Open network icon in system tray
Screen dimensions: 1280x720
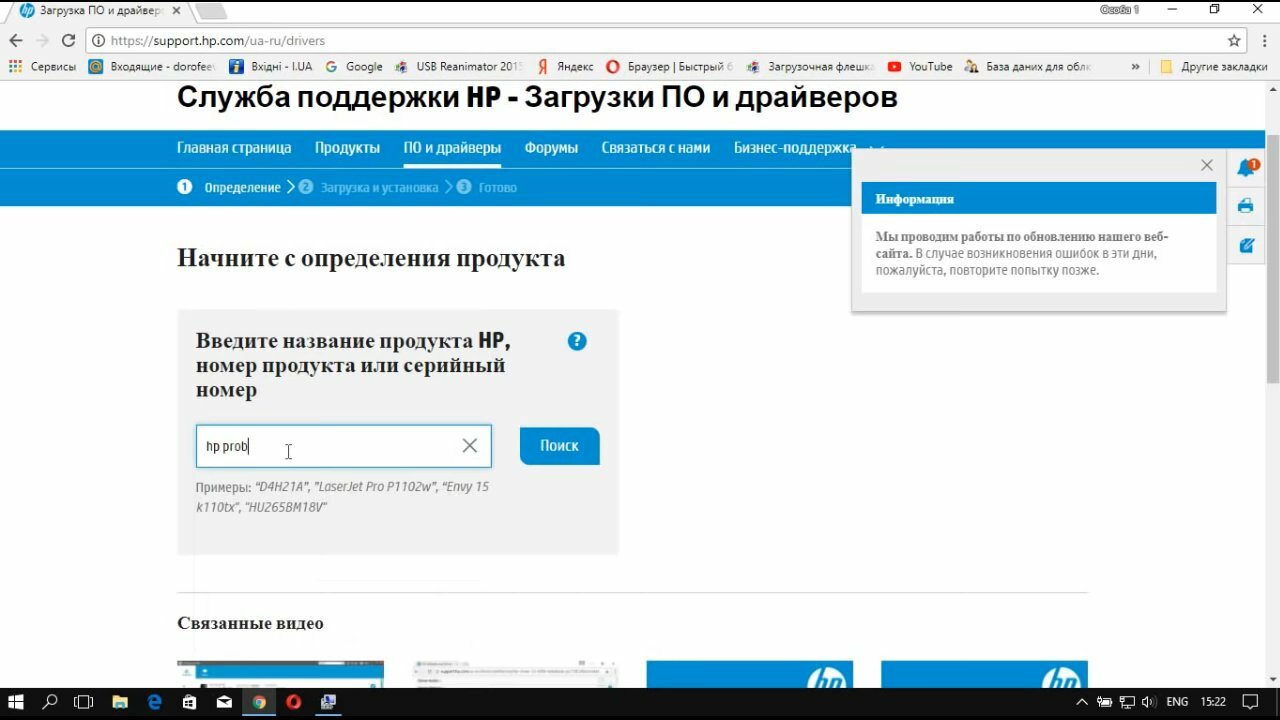coord(1127,702)
